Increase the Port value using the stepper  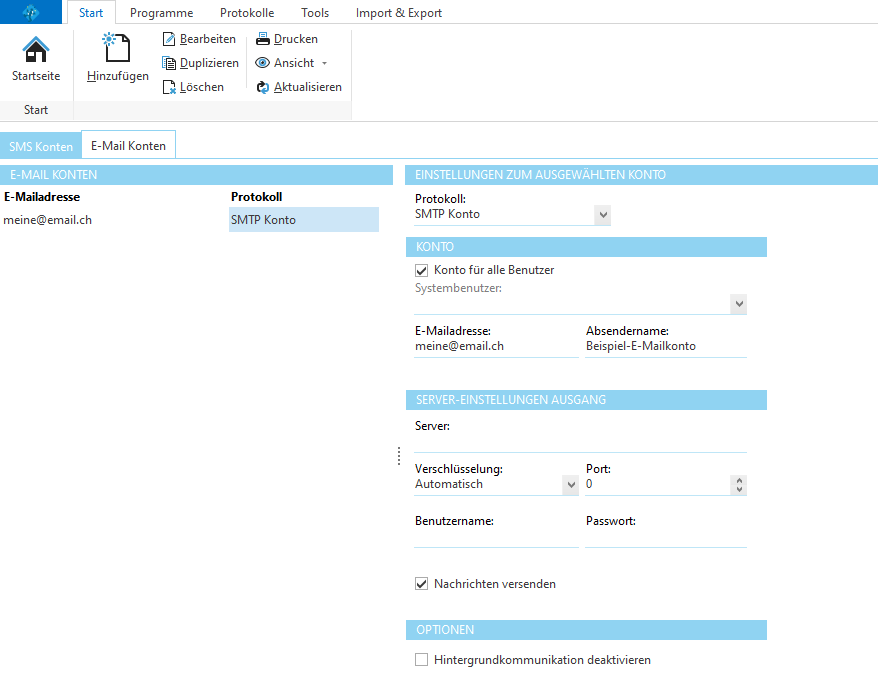point(737,480)
